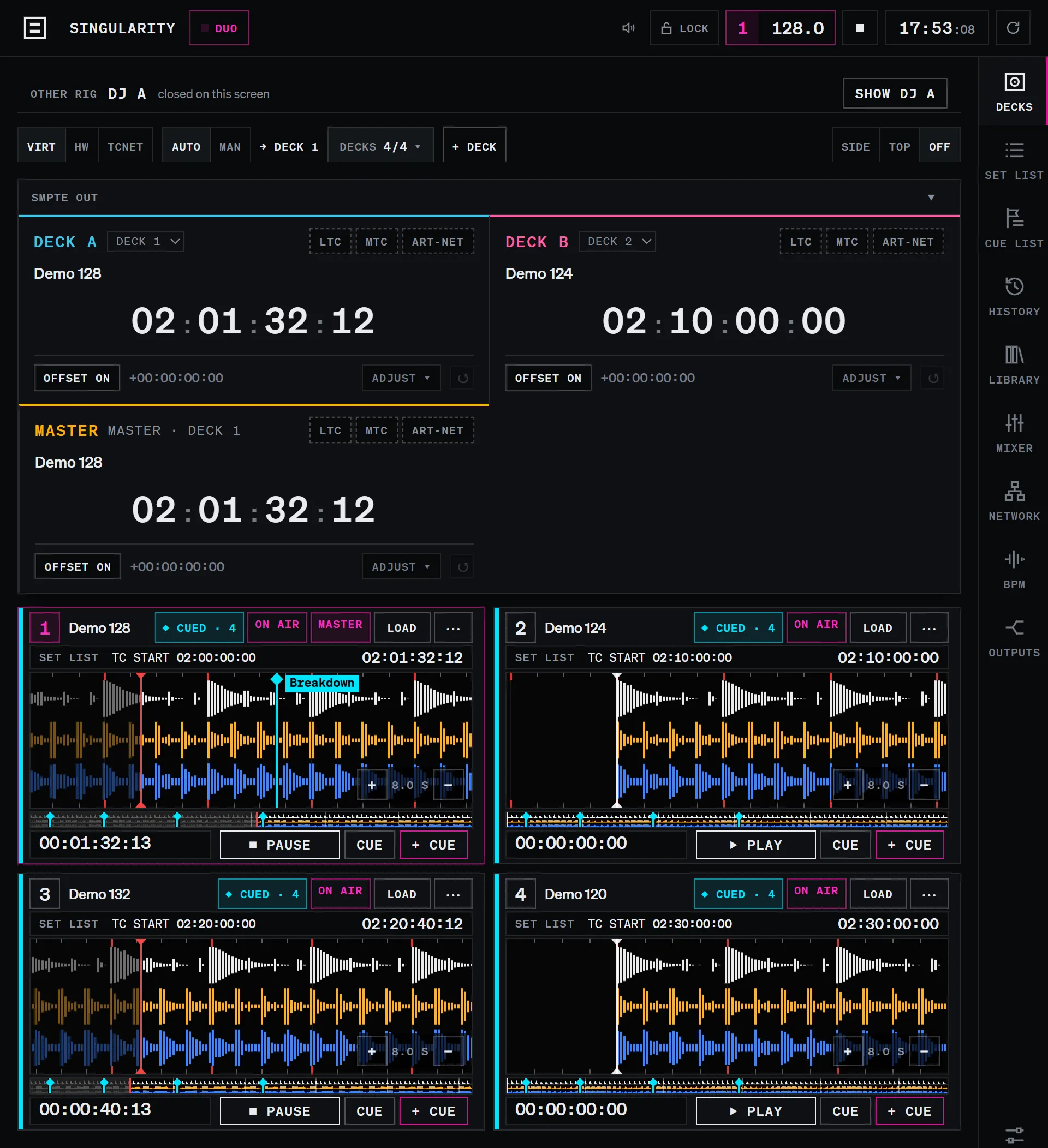The image size is (1048, 1148).
Task: Open History panel in sidebar
Action: click(x=1014, y=297)
